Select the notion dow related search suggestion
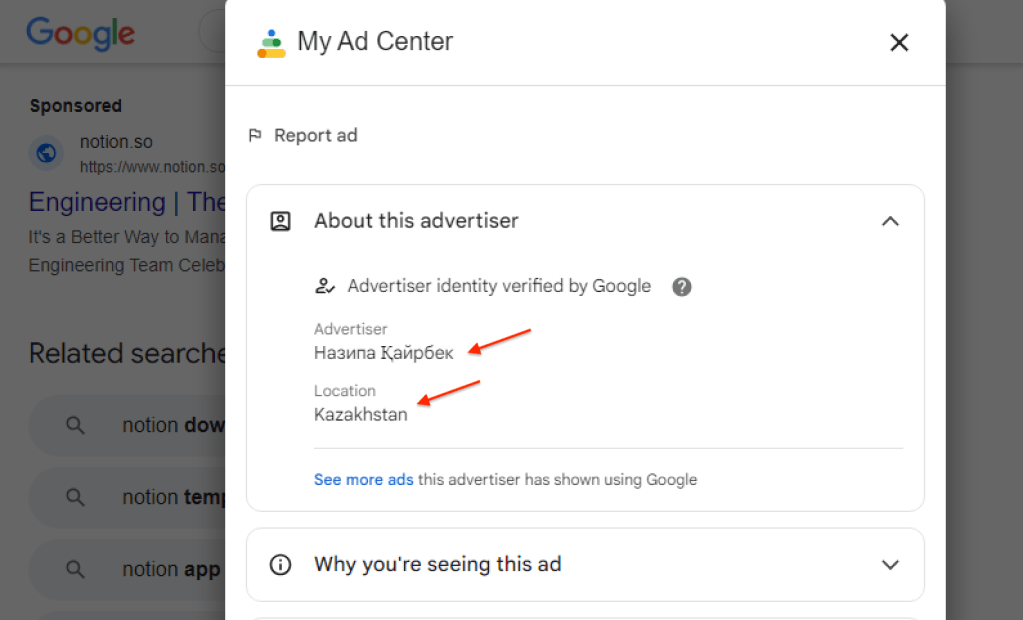 click(x=127, y=426)
